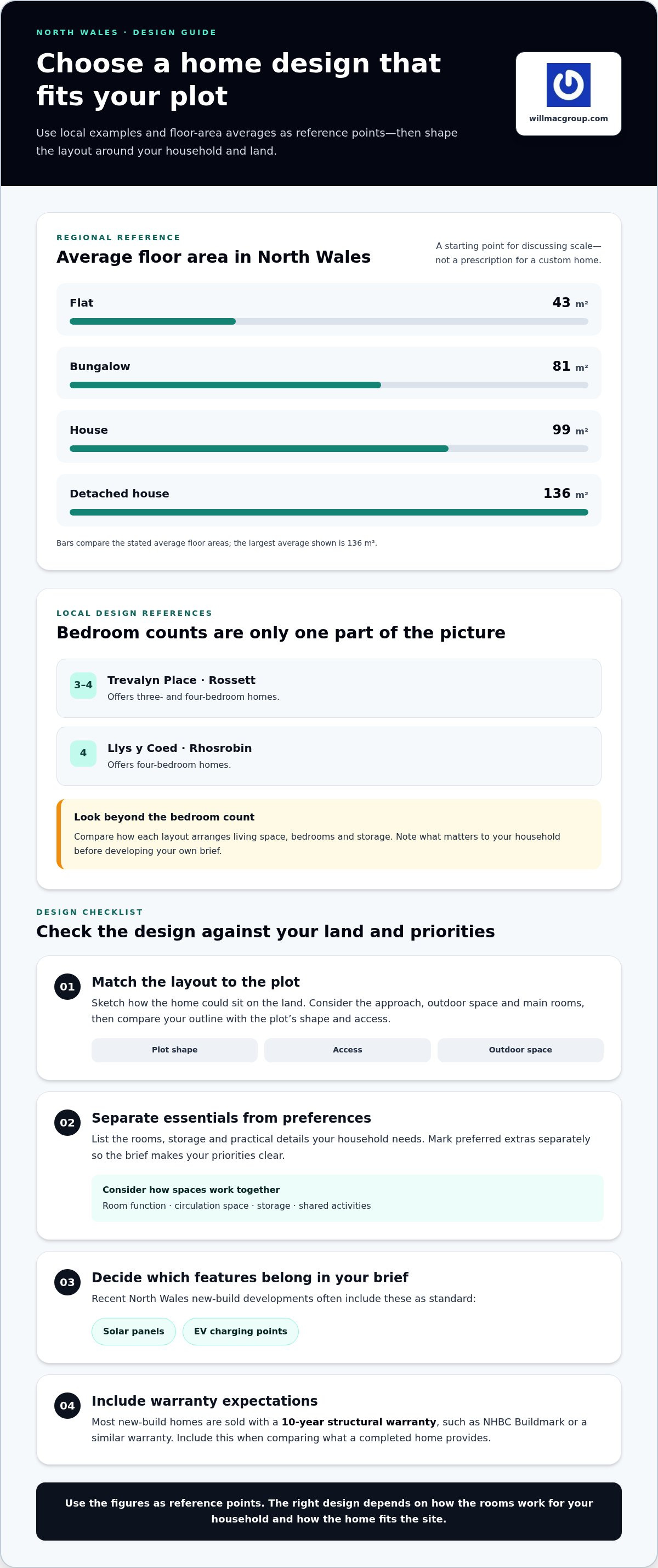658x1568 pixels.
Task: Click the Flat floor area bar
Action: point(328,321)
